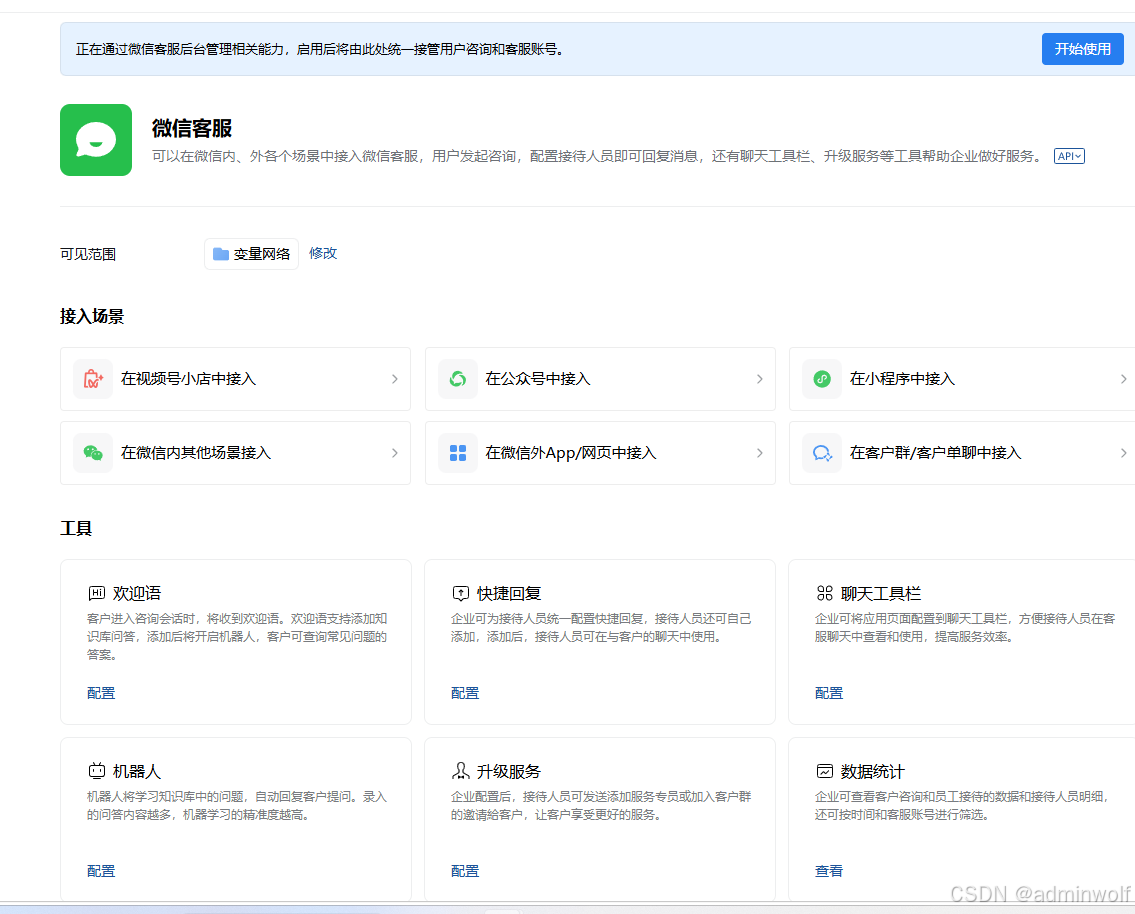1135x914 pixels.
Task: Expand 在微信外App/网页中接入 chevron arrow
Action: (759, 453)
